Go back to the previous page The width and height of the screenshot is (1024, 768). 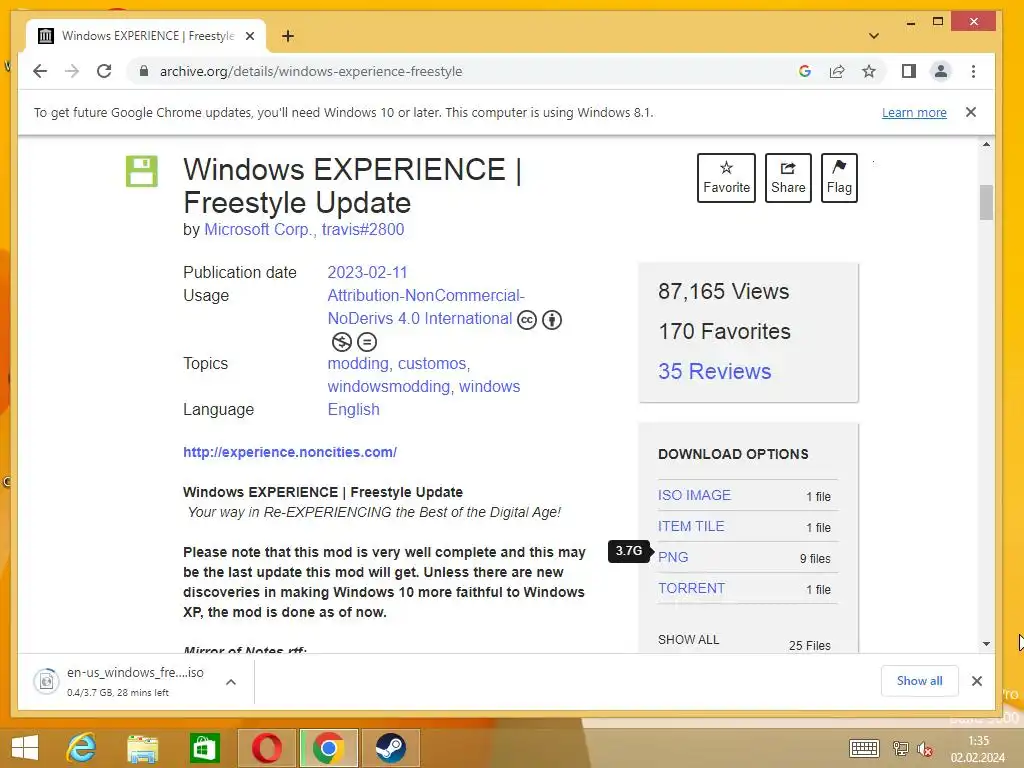40,71
